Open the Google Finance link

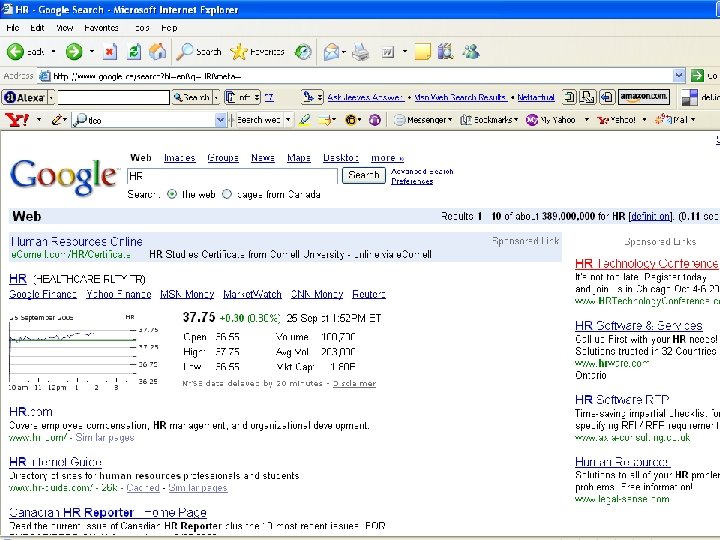(43, 294)
